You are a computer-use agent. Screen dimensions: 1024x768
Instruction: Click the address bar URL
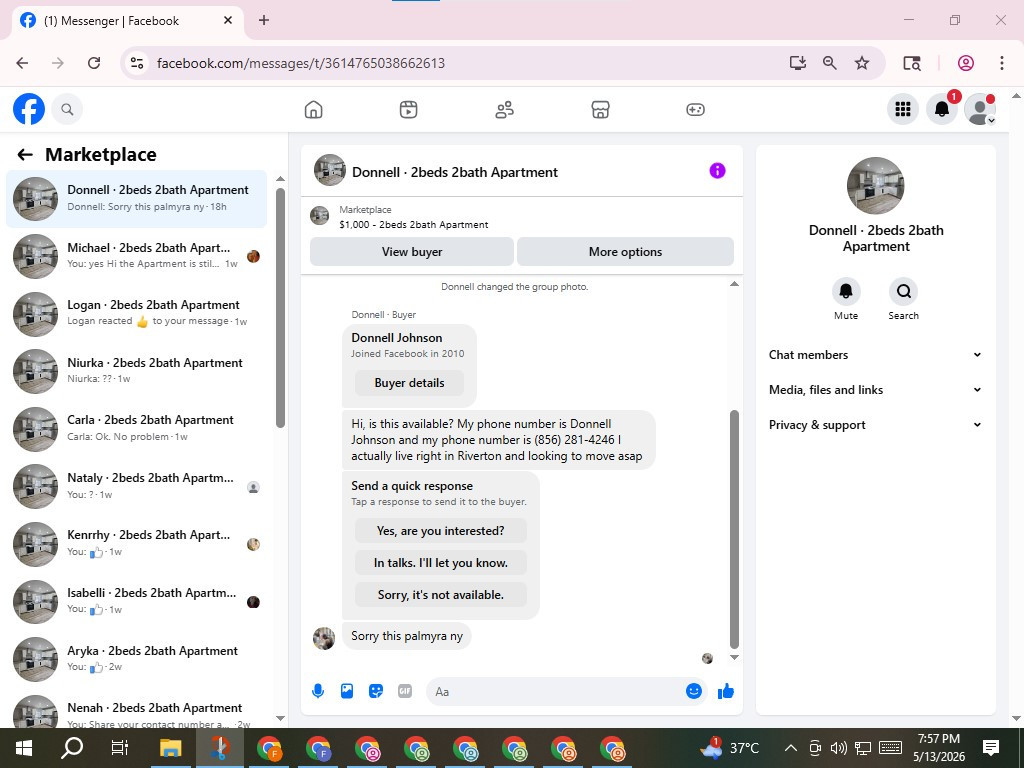click(x=301, y=63)
